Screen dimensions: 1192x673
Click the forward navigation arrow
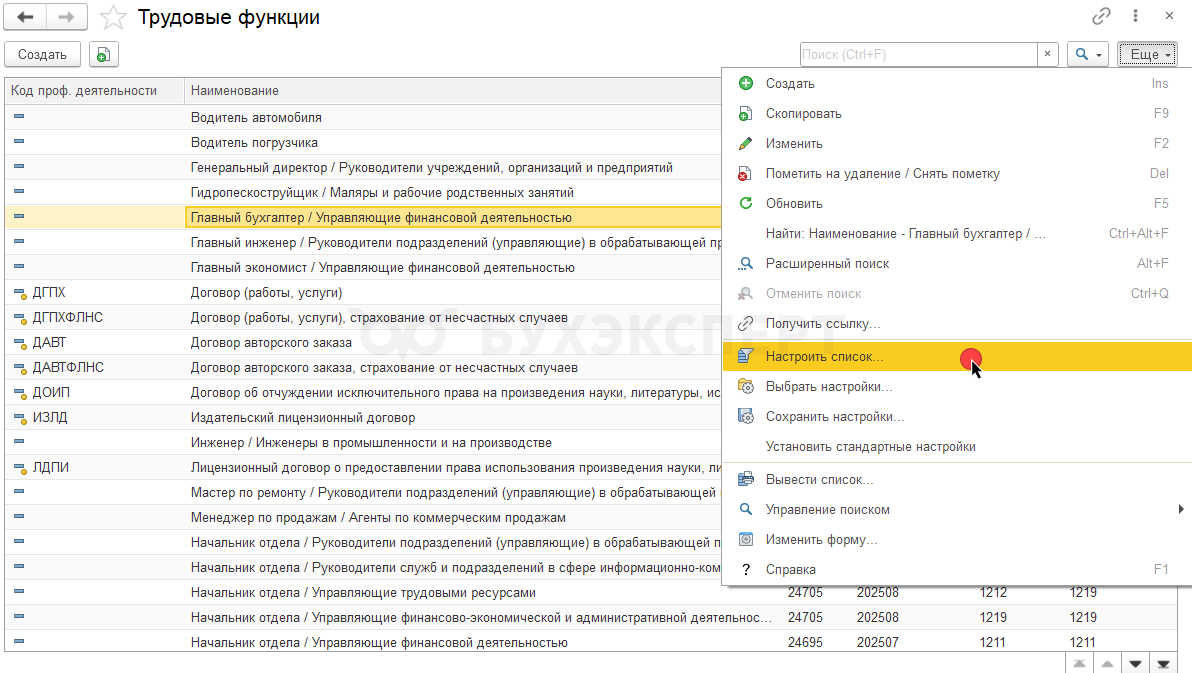pos(67,17)
